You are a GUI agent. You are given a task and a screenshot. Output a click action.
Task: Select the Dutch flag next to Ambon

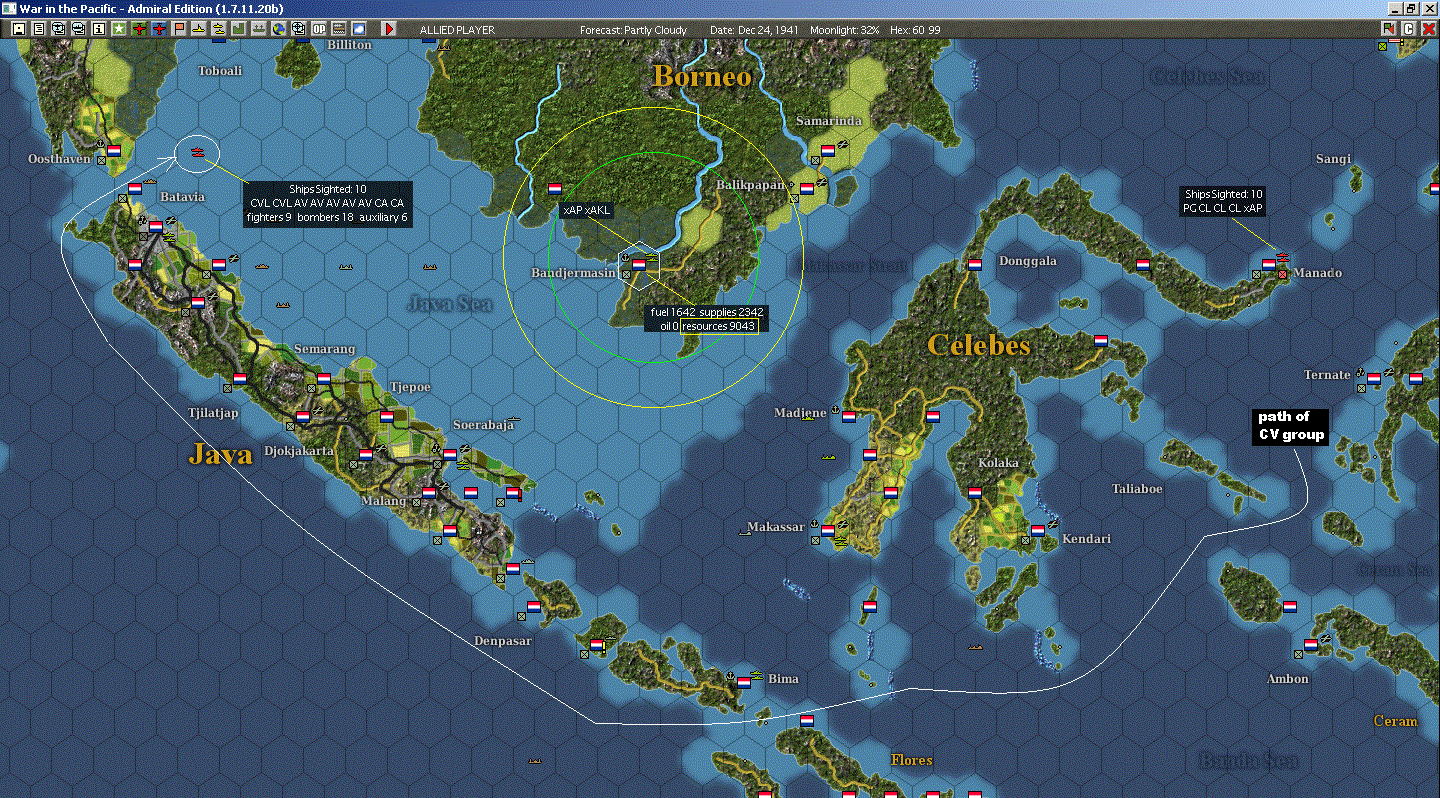tap(1311, 645)
